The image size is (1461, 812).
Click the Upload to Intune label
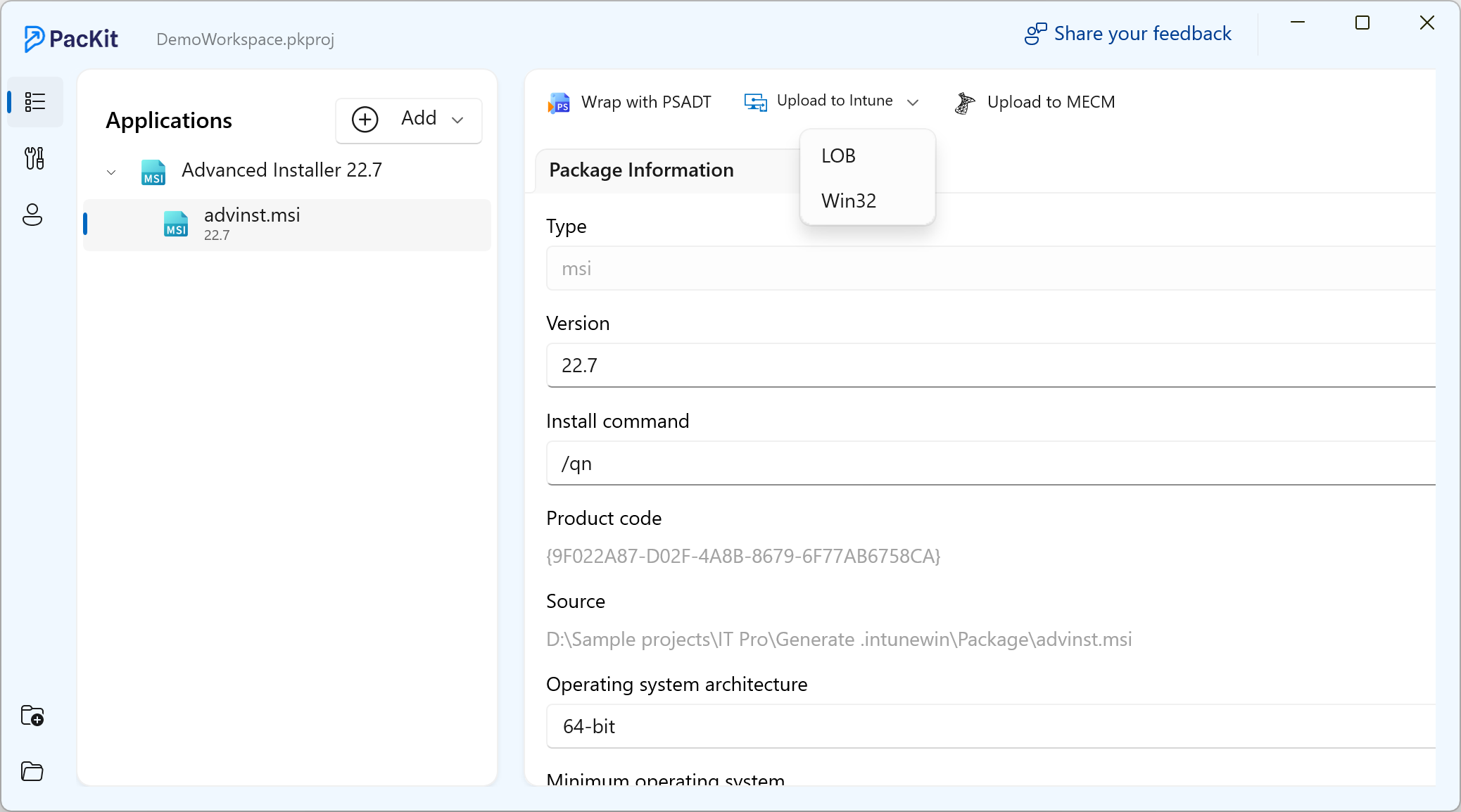(x=835, y=101)
